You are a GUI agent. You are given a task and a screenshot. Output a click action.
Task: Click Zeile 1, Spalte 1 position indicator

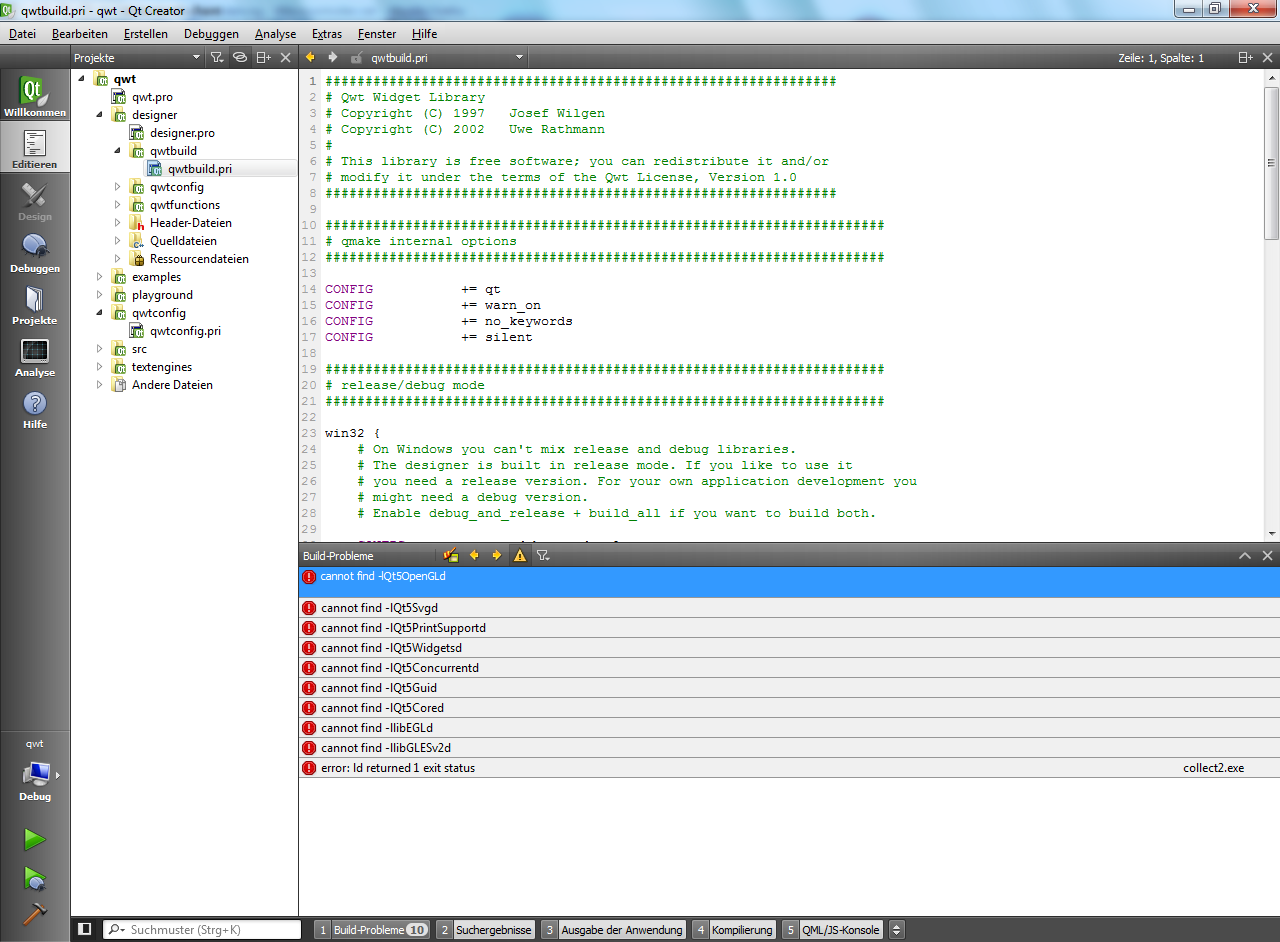[x=1161, y=58]
